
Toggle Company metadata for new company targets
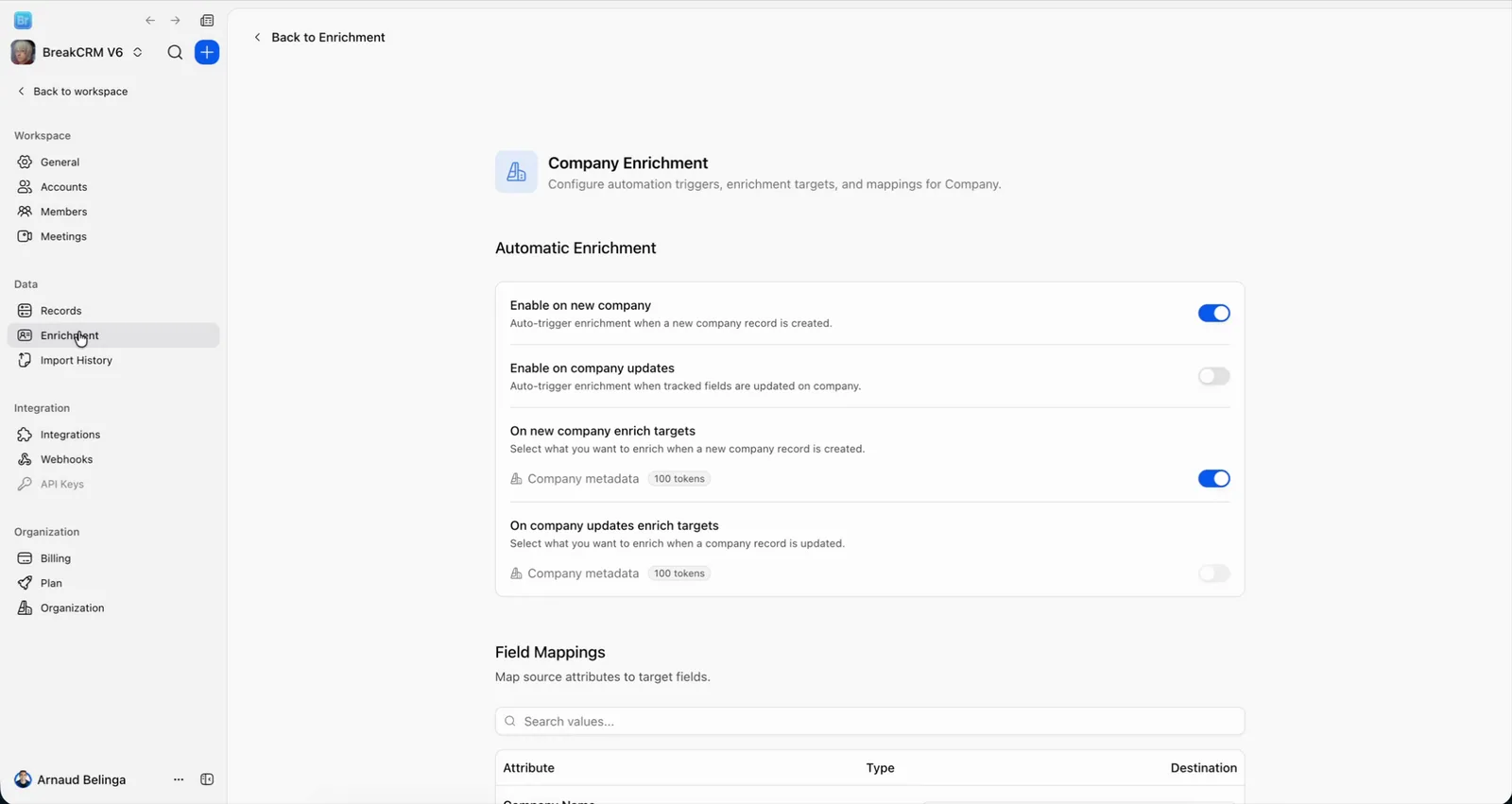[x=1213, y=479]
